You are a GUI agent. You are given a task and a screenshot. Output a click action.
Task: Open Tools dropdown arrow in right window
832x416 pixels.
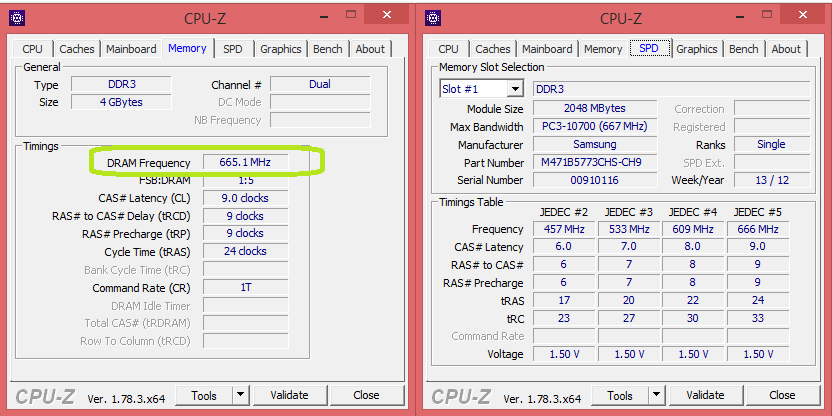pyautogui.click(x=656, y=395)
